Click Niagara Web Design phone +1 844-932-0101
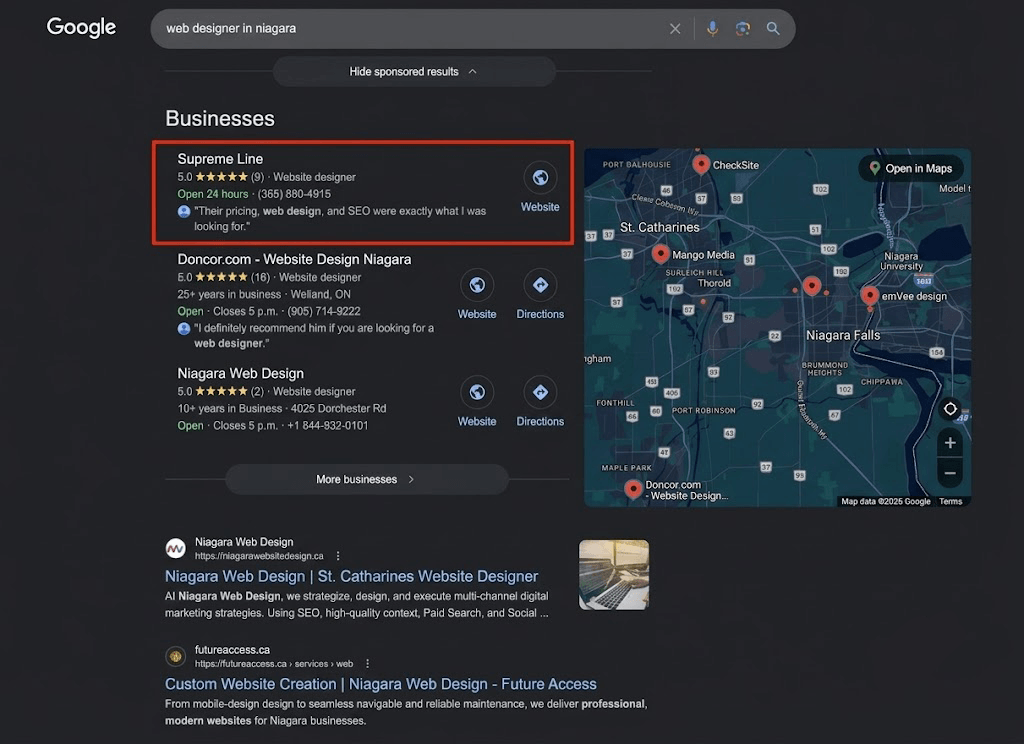Viewport: 1024px width, 744px height. (328, 426)
